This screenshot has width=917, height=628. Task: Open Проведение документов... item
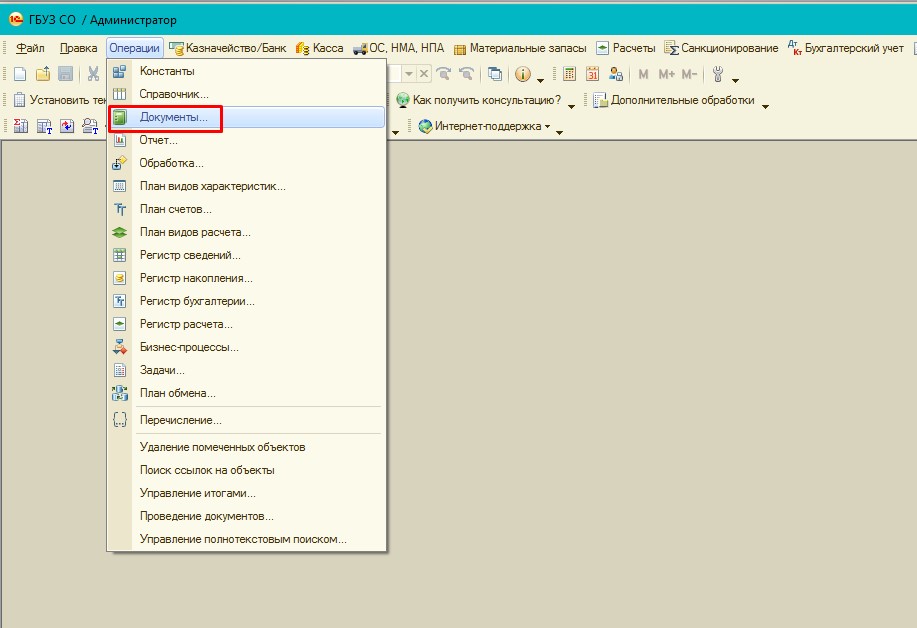tap(207, 516)
